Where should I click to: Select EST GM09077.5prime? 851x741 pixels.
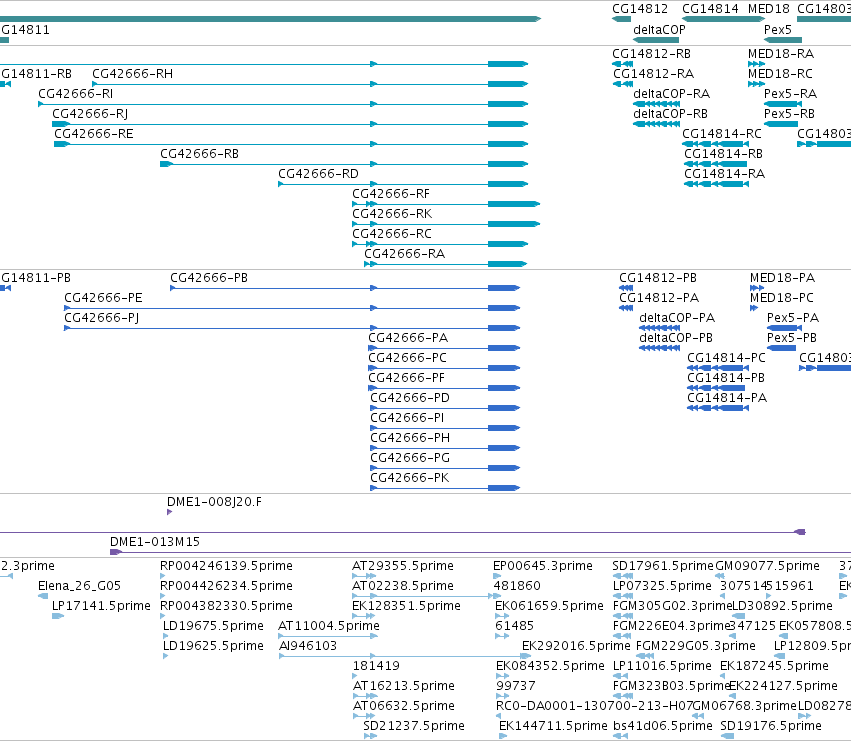pos(767,566)
